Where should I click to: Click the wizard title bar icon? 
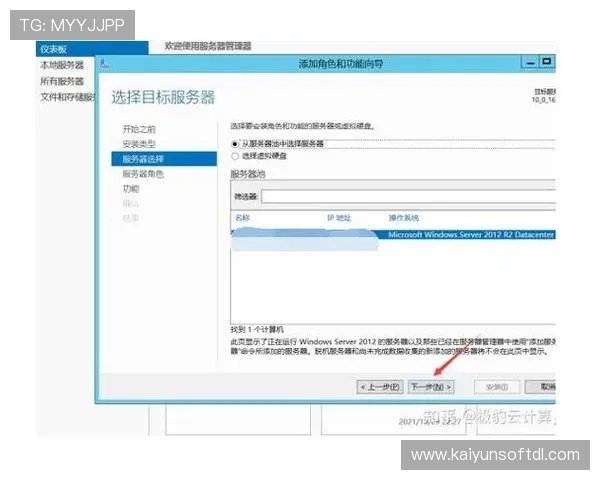tap(104, 64)
